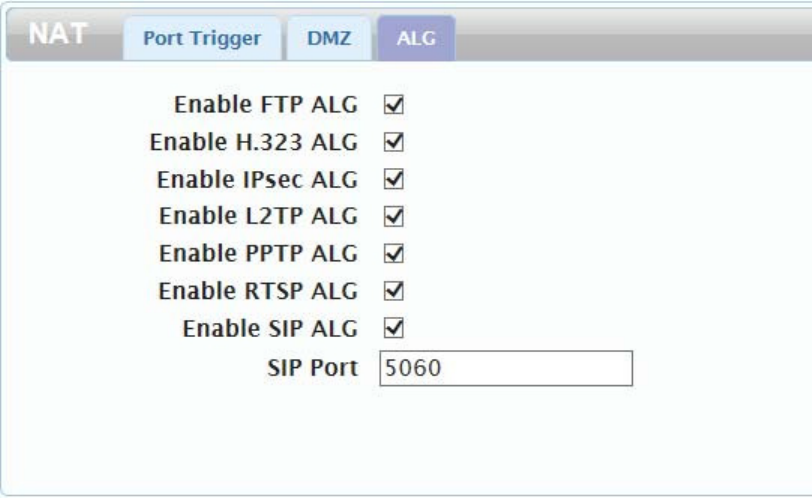Clear the RTSP ALG checkbox
This screenshot has height=498, width=812.
tap(394, 290)
